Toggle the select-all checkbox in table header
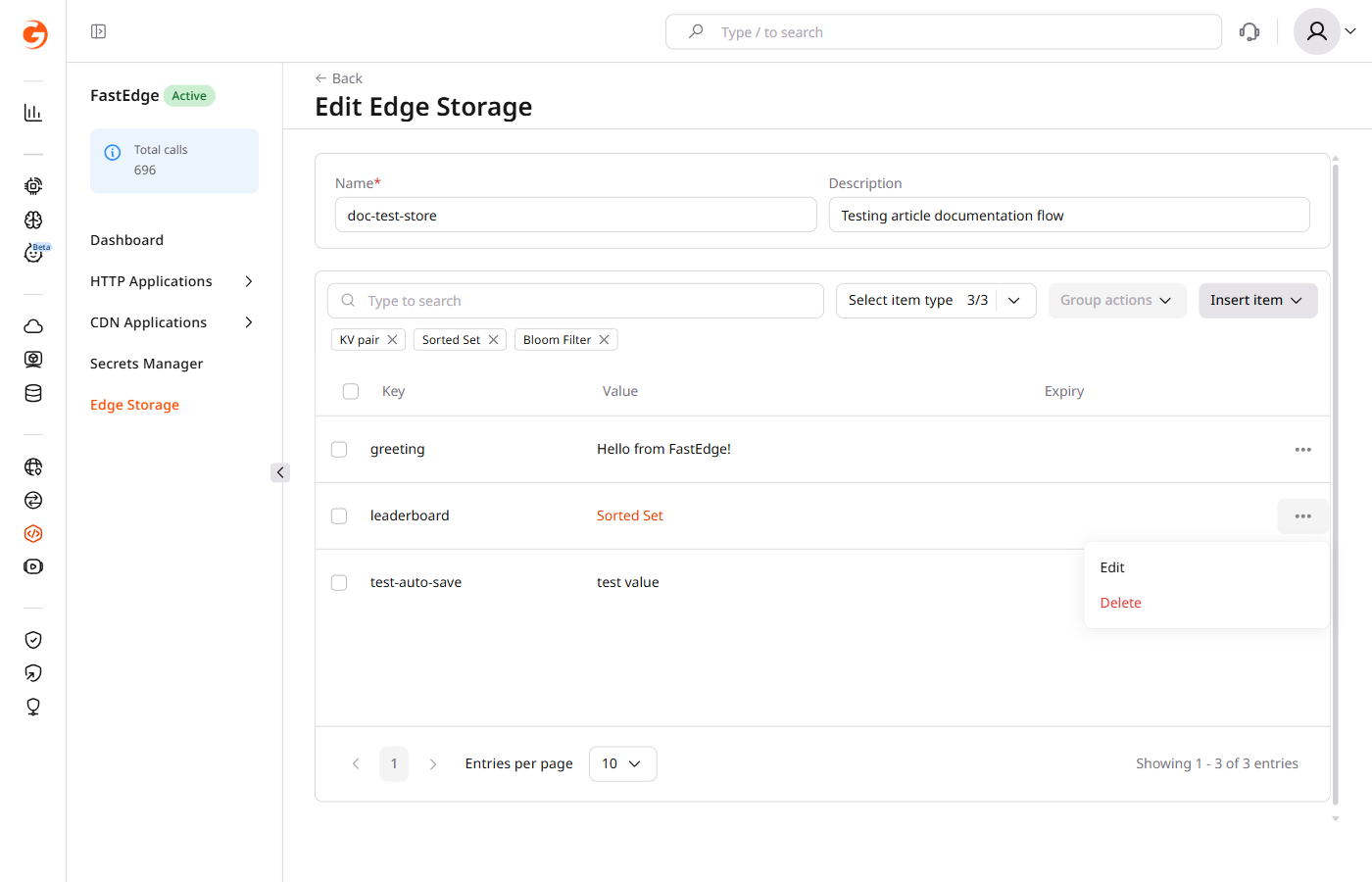This screenshot has height=882, width=1372. 351,391
